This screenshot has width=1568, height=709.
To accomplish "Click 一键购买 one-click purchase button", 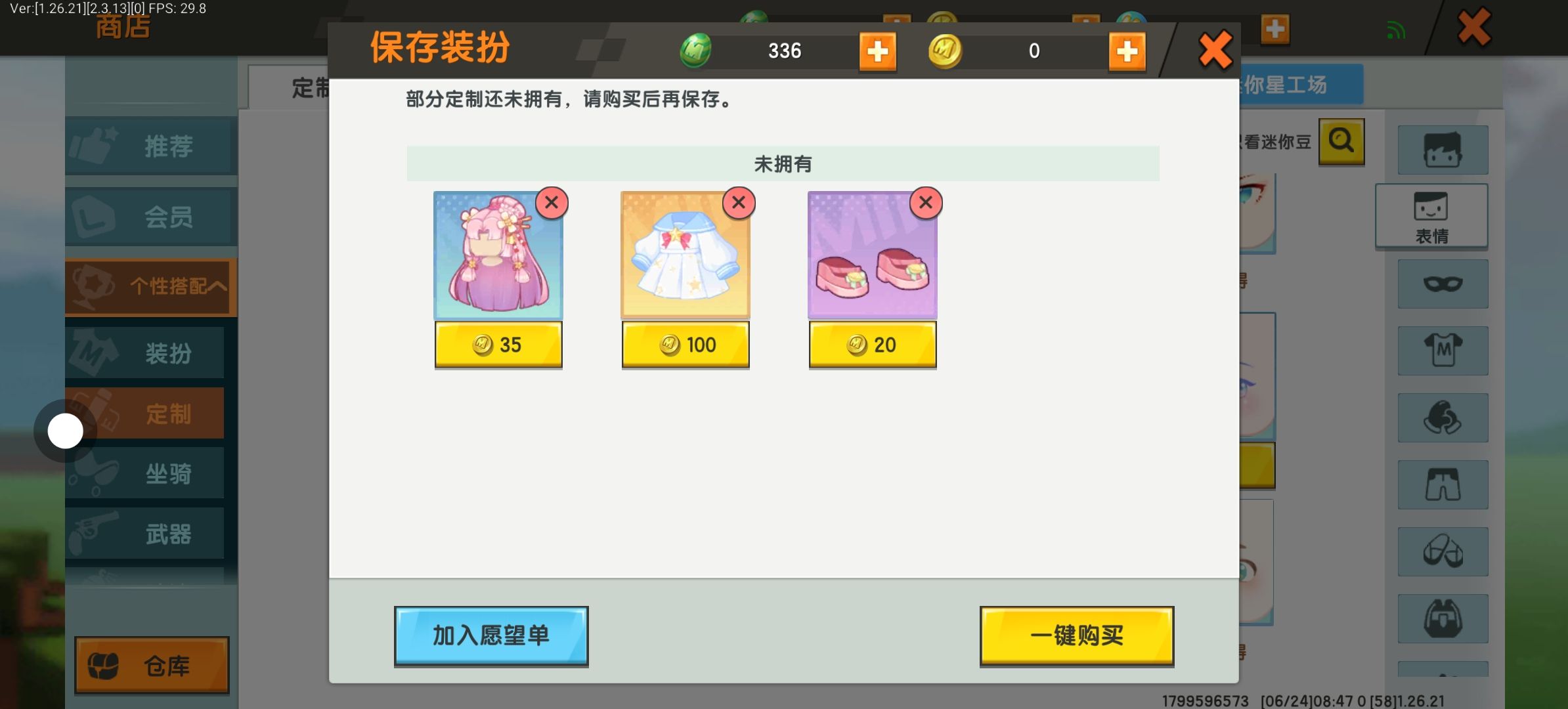I will pyautogui.click(x=1077, y=636).
